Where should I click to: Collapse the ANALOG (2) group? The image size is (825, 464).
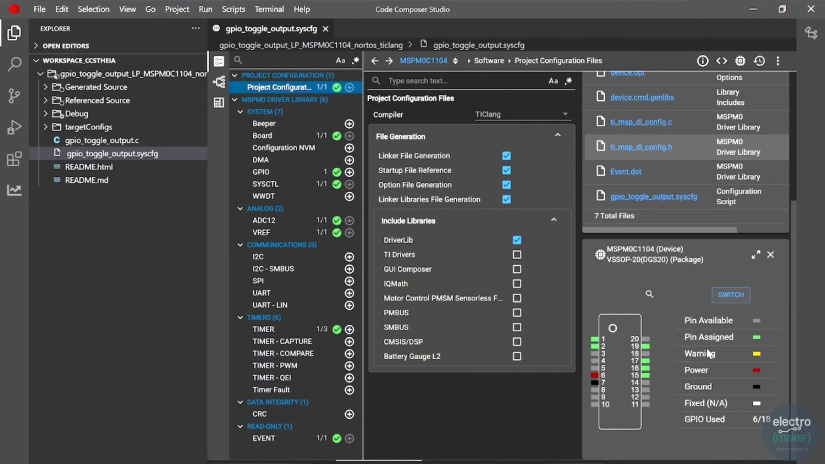click(240, 208)
